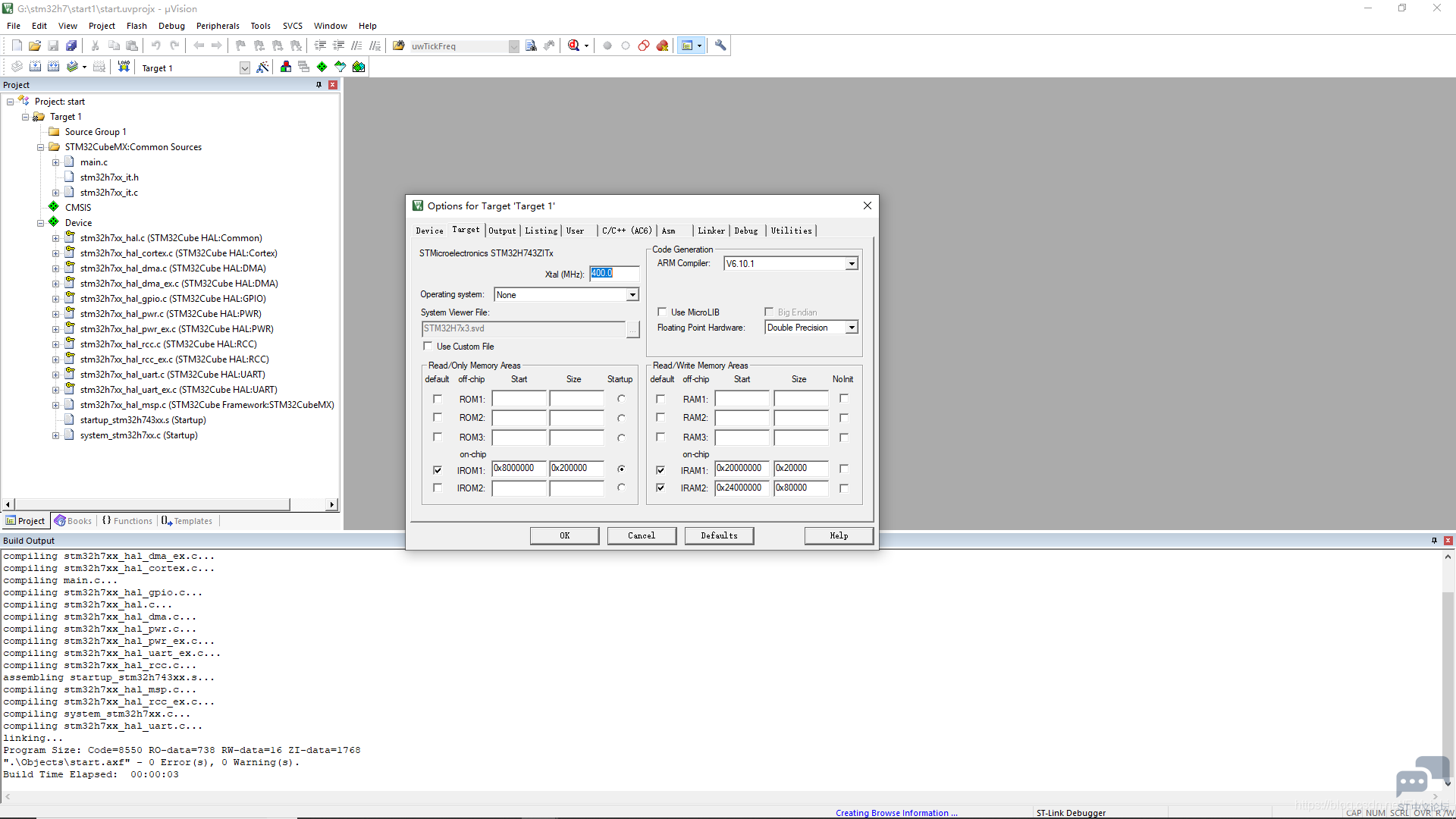
Task: Save all files toolbar icon
Action: click(x=71, y=45)
